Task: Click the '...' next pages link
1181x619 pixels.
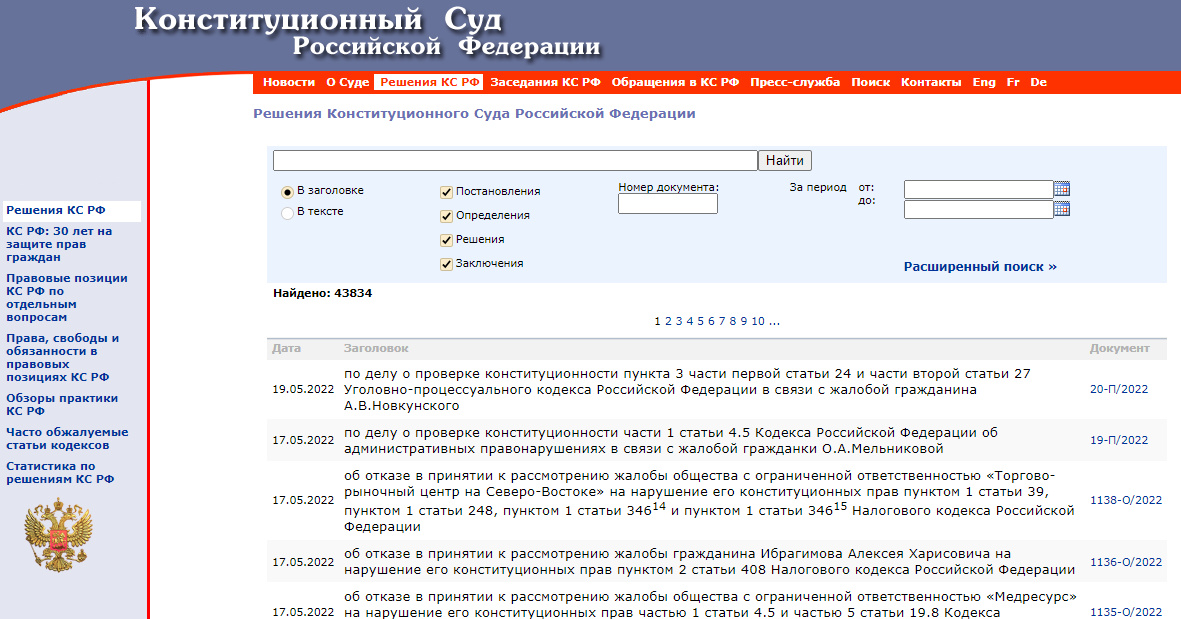Action: point(774,322)
